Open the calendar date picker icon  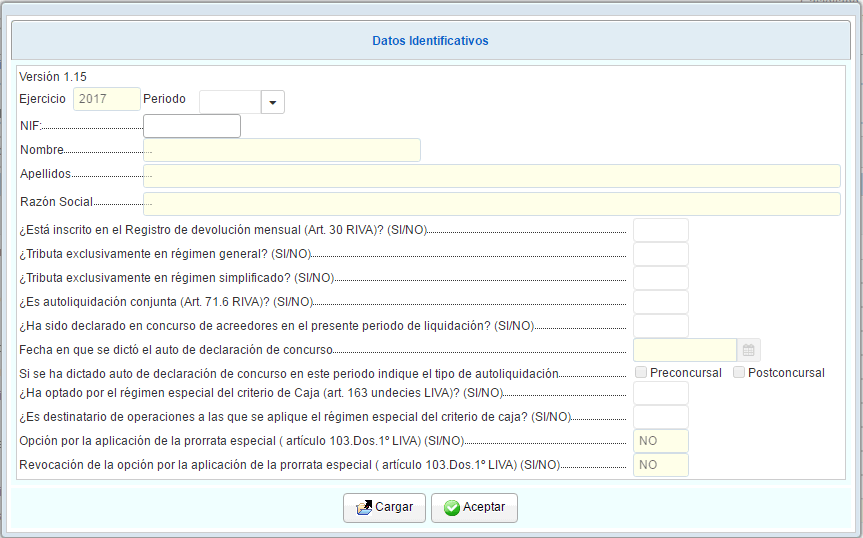(748, 350)
